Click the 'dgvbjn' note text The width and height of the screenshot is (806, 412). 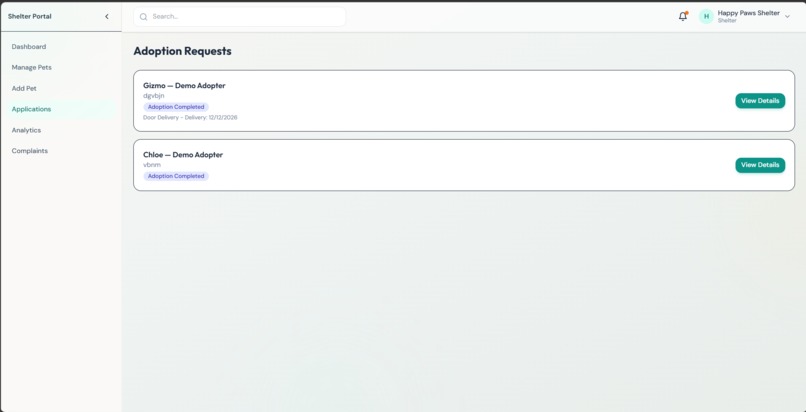pos(154,96)
